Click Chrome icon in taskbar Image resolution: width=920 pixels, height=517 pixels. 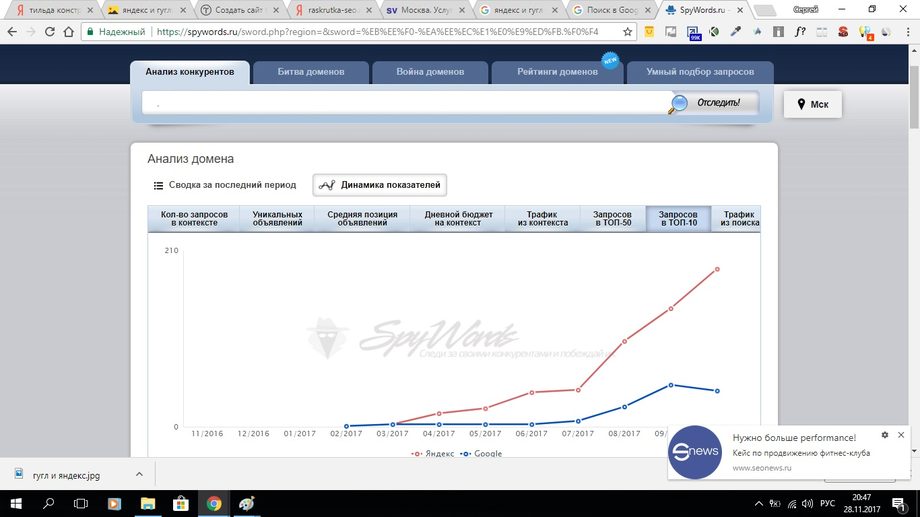pyautogui.click(x=214, y=504)
